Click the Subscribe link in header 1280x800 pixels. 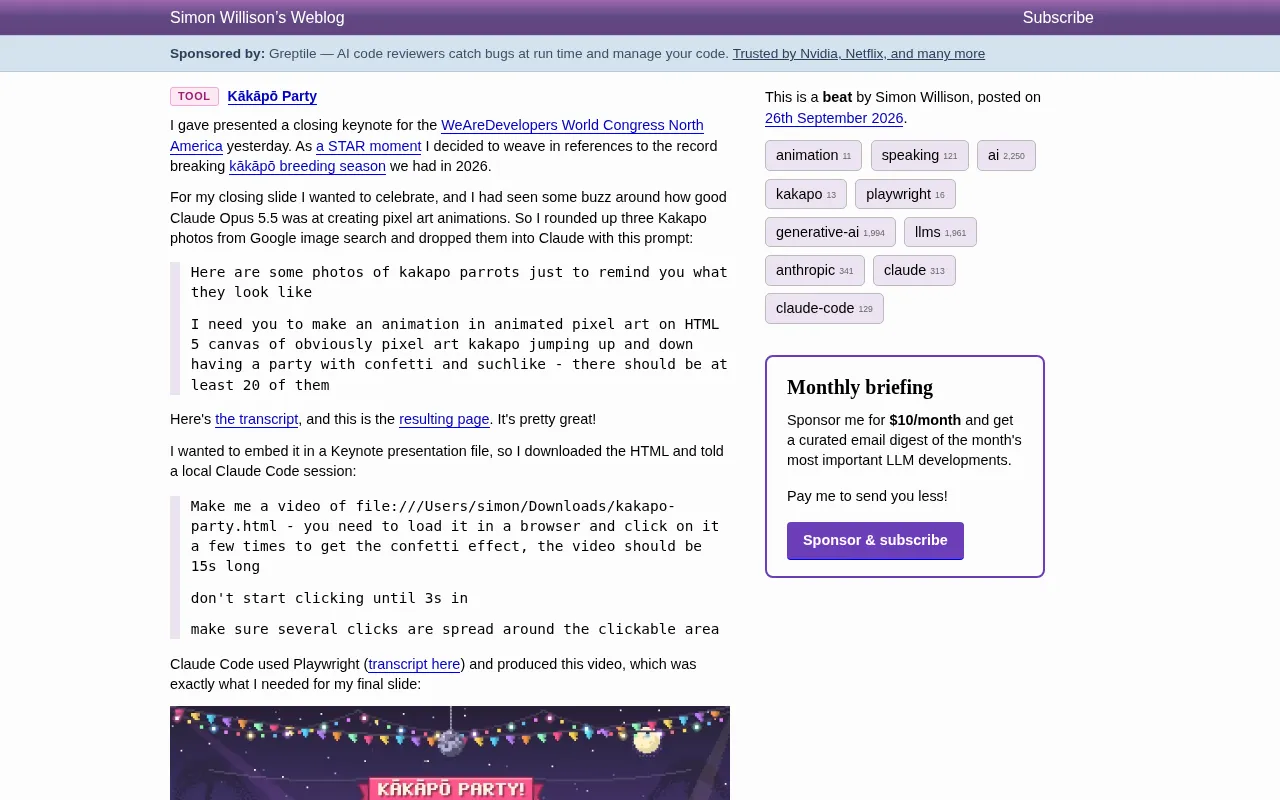click(x=1058, y=17)
